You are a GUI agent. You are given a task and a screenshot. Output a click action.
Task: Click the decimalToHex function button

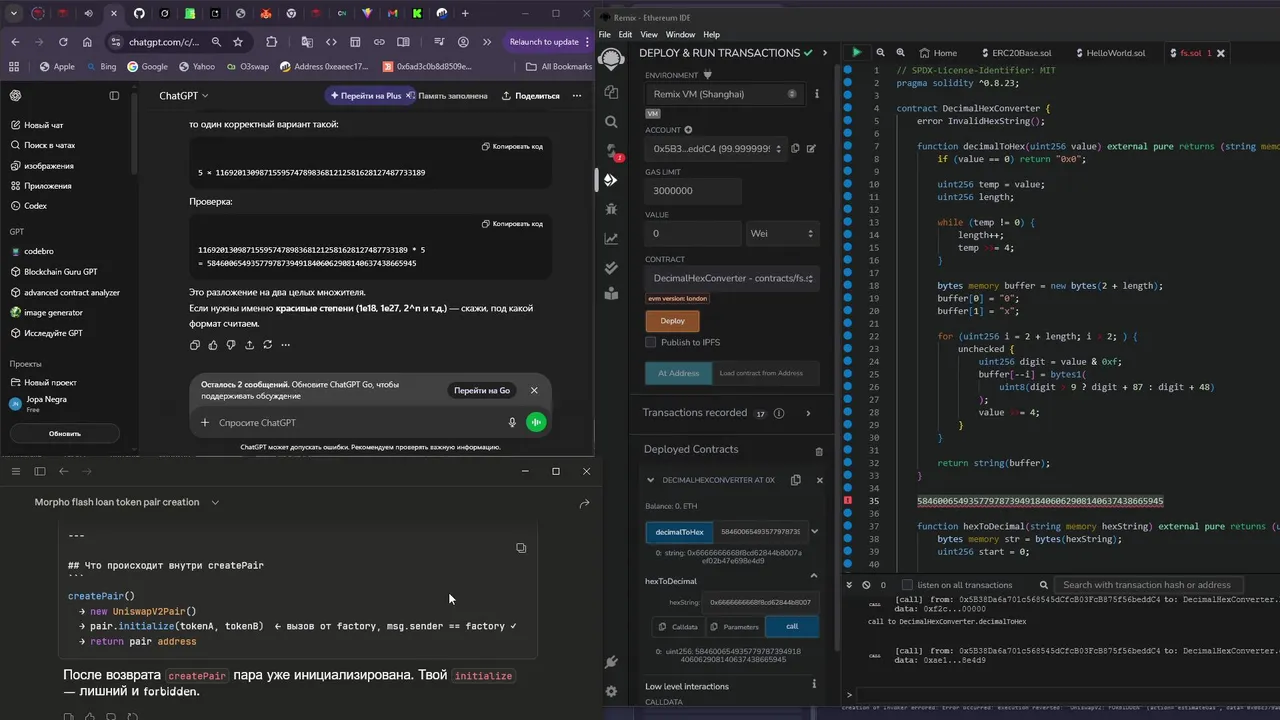coord(680,532)
